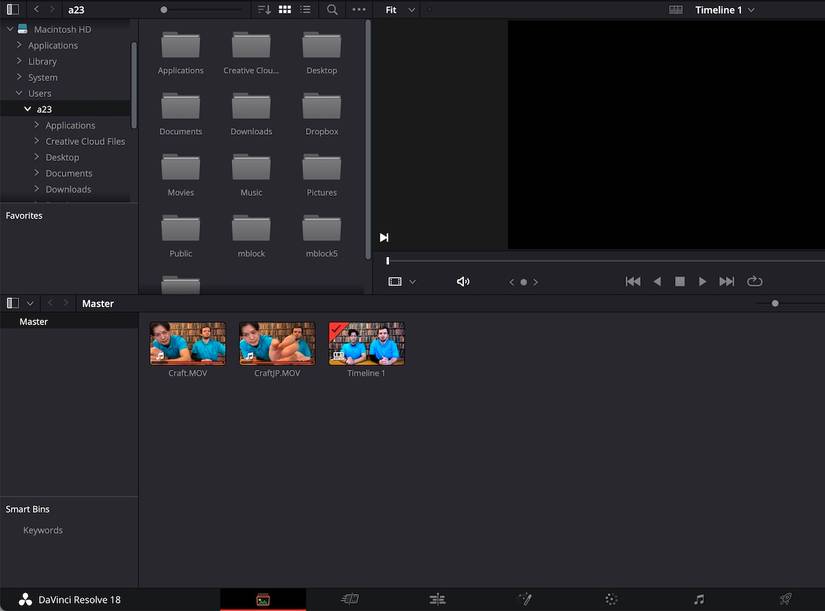The width and height of the screenshot is (825, 611).
Task: Expand the Documents folder in tree
Action: point(37,173)
